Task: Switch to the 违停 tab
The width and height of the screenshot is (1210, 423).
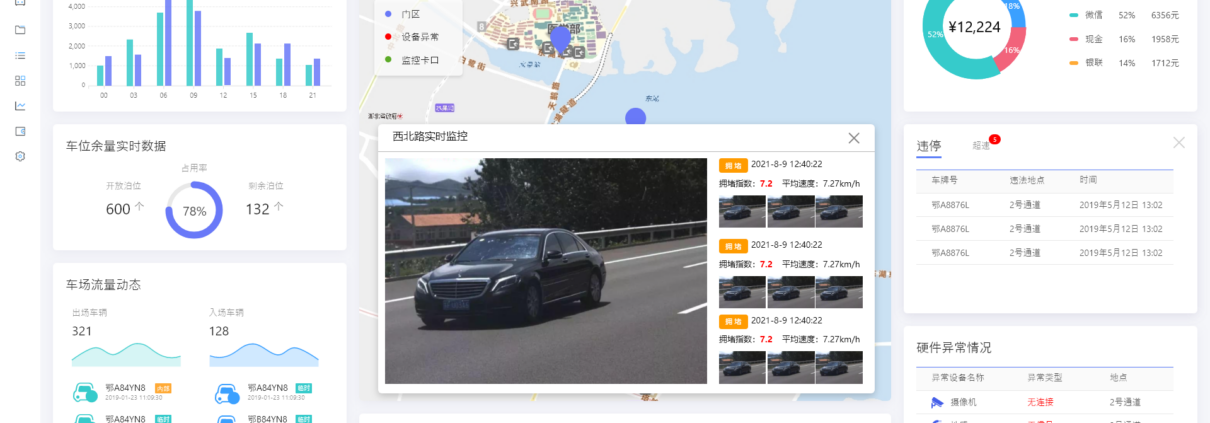Action: coord(929,146)
